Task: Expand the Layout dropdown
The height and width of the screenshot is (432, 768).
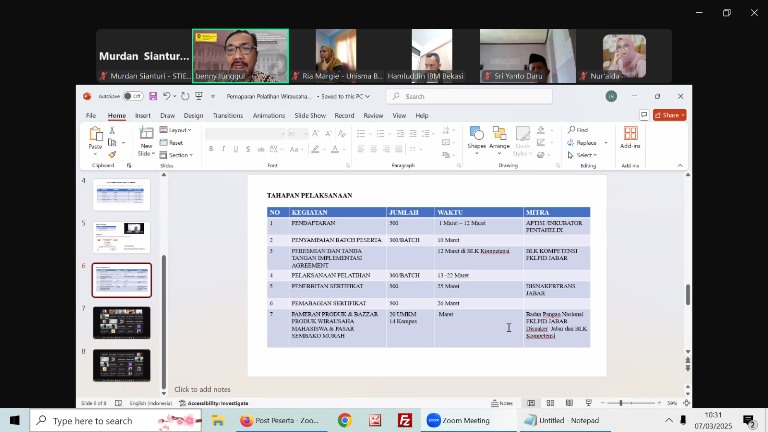Action: (178, 130)
